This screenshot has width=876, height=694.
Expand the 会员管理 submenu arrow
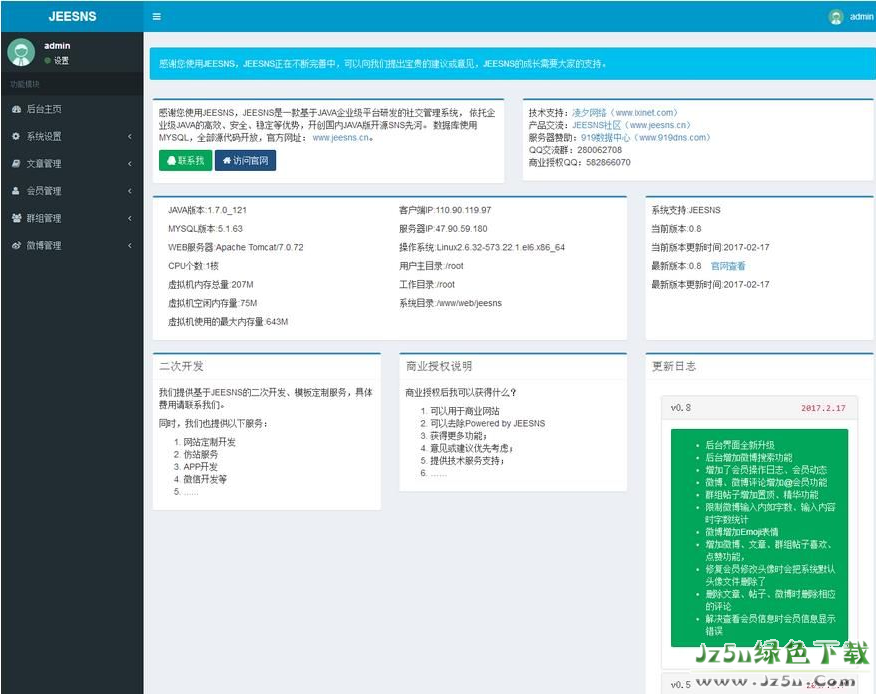pyautogui.click(x=130, y=191)
